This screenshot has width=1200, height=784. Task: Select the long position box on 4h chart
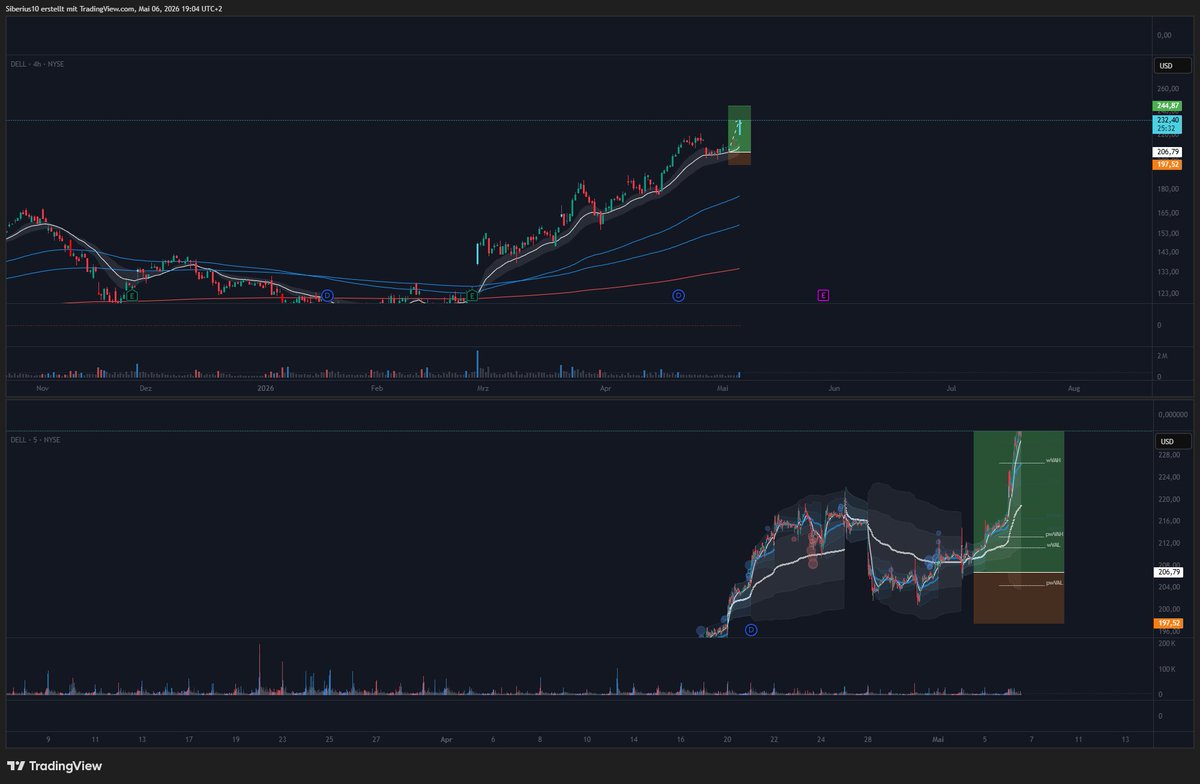(x=739, y=135)
